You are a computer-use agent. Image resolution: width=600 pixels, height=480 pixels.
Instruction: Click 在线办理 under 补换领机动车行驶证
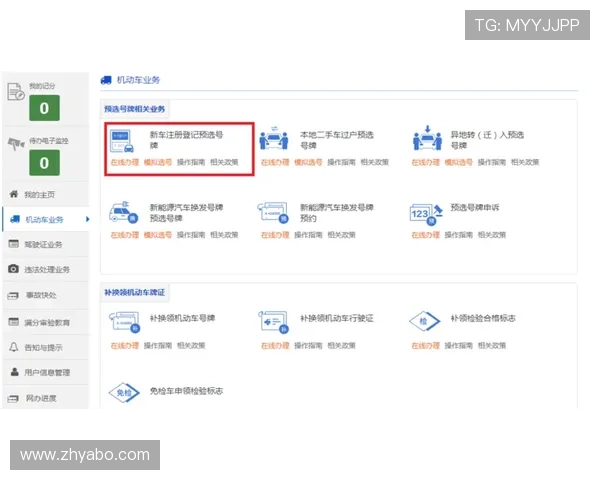[x=275, y=346]
